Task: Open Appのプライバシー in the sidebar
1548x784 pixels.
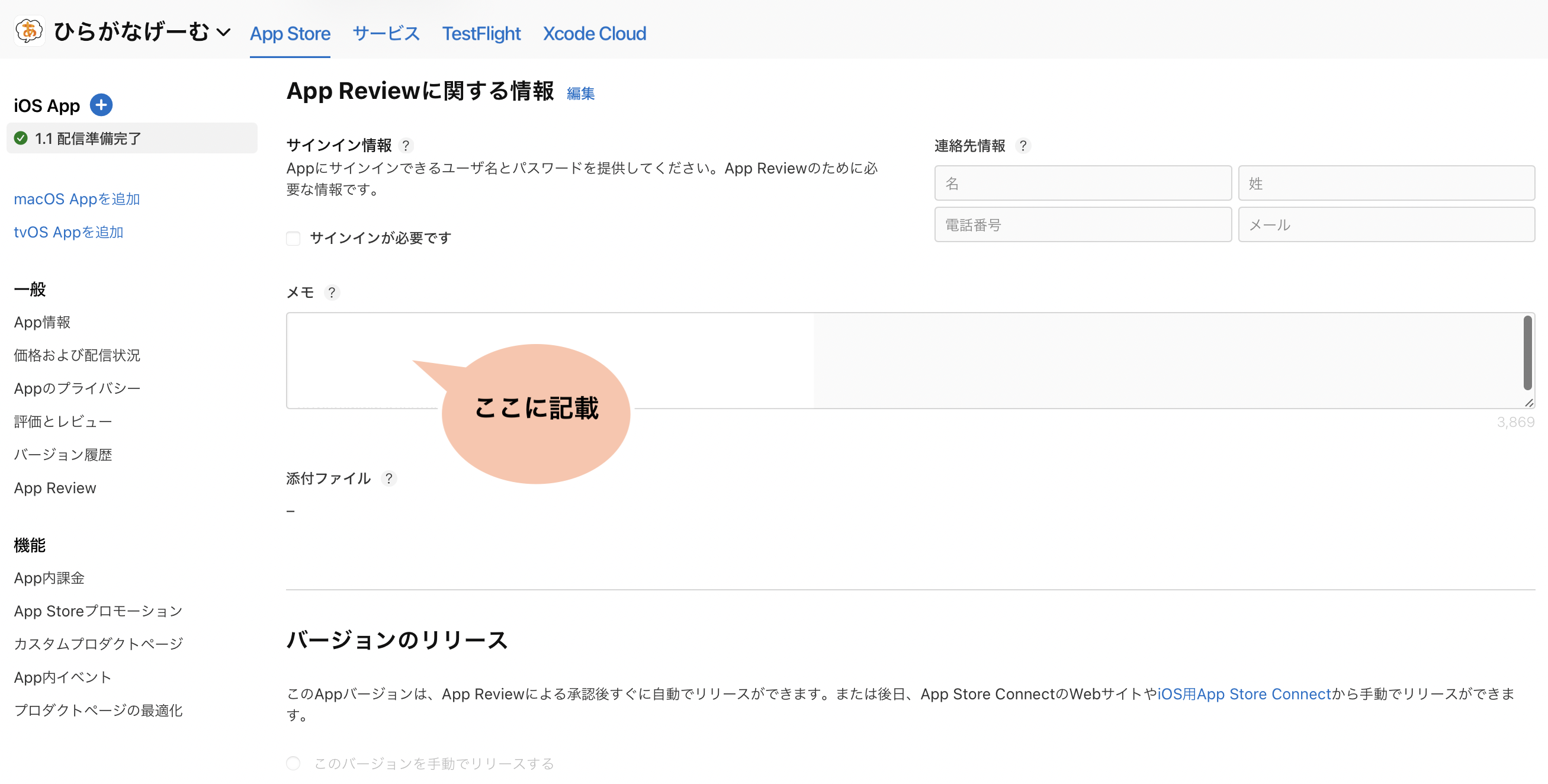Action: click(x=77, y=388)
